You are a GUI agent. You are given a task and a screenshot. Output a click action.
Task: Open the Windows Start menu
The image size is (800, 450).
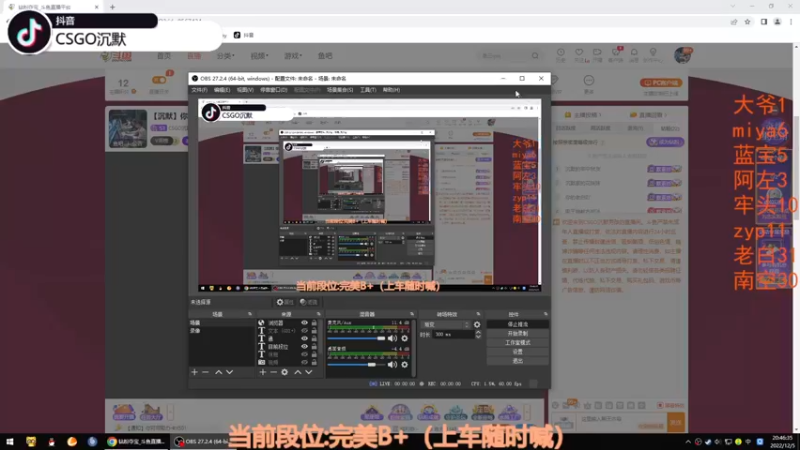[x=10, y=442]
